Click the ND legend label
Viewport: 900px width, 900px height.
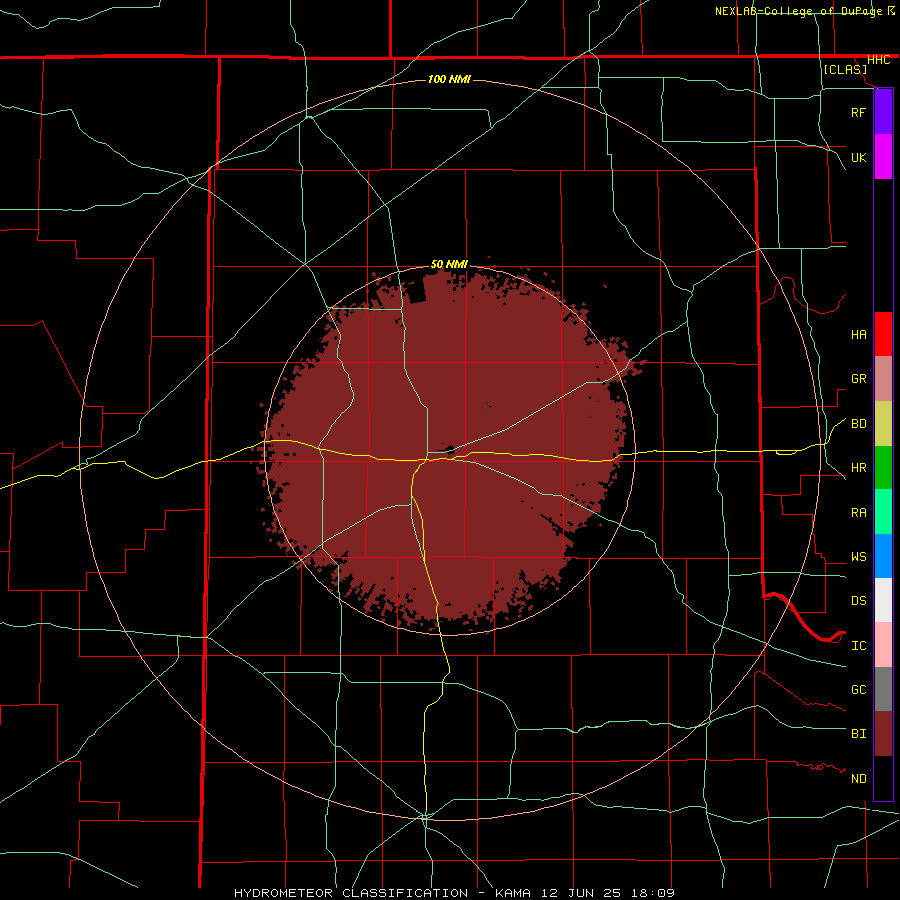click(858, 779)
